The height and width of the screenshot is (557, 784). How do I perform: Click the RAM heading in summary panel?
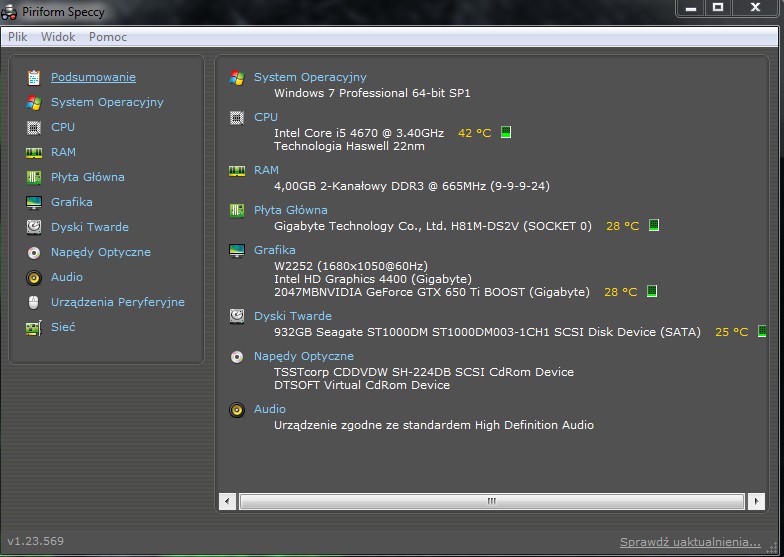tap(266, 170)
